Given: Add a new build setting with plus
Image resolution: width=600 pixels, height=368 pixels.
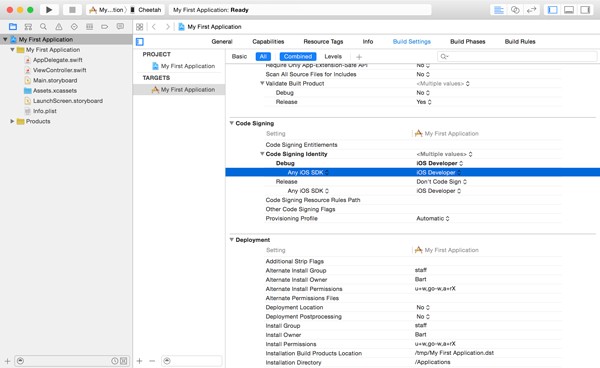Looking at the screenshot, I should [359, 57].
